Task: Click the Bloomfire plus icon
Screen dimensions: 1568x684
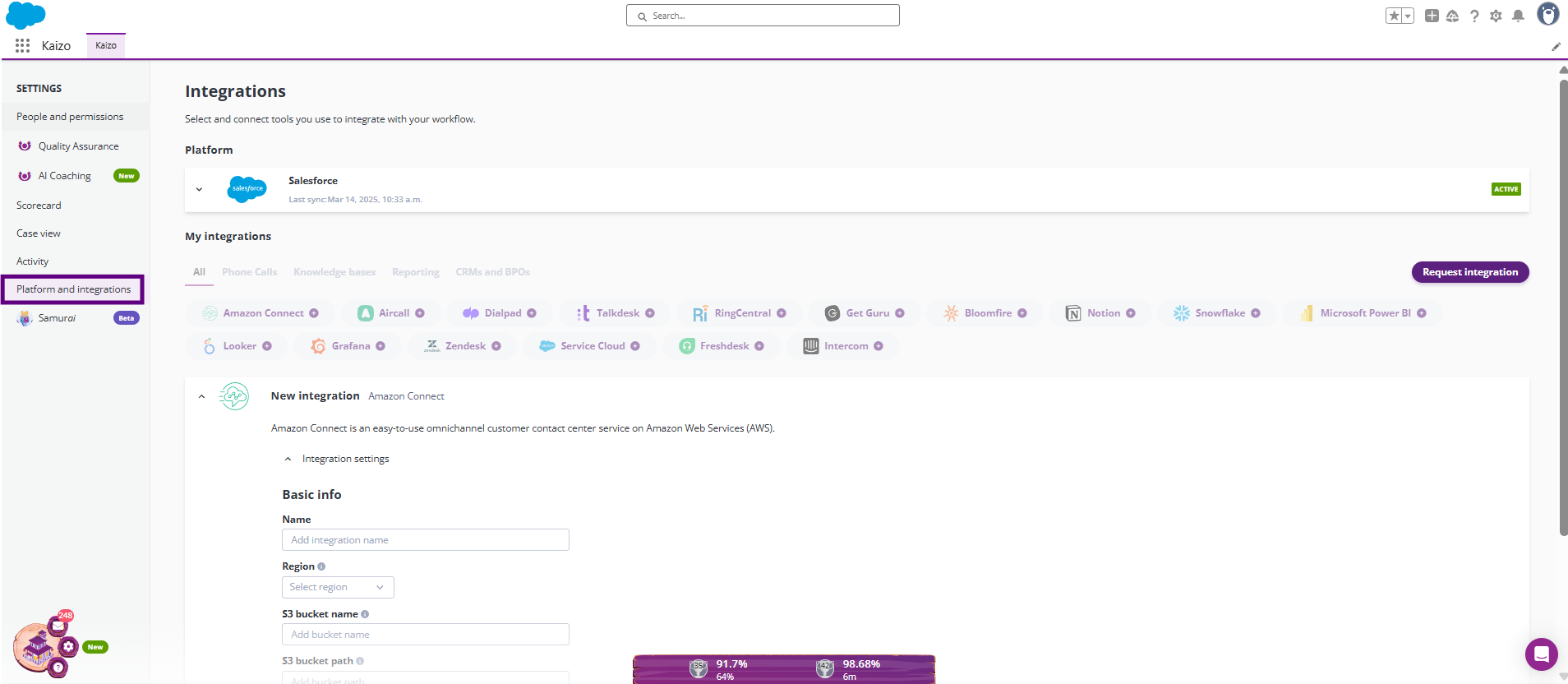Action: click(x=1022, y=313)
